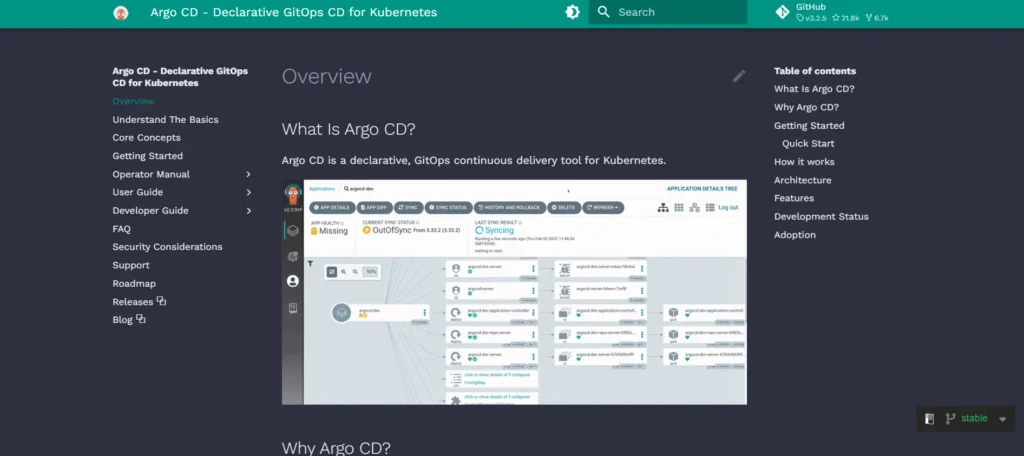This screenshot has width=1024, height=456.
Task: Click the edit page pencil icon
Action: pos(739,76)
